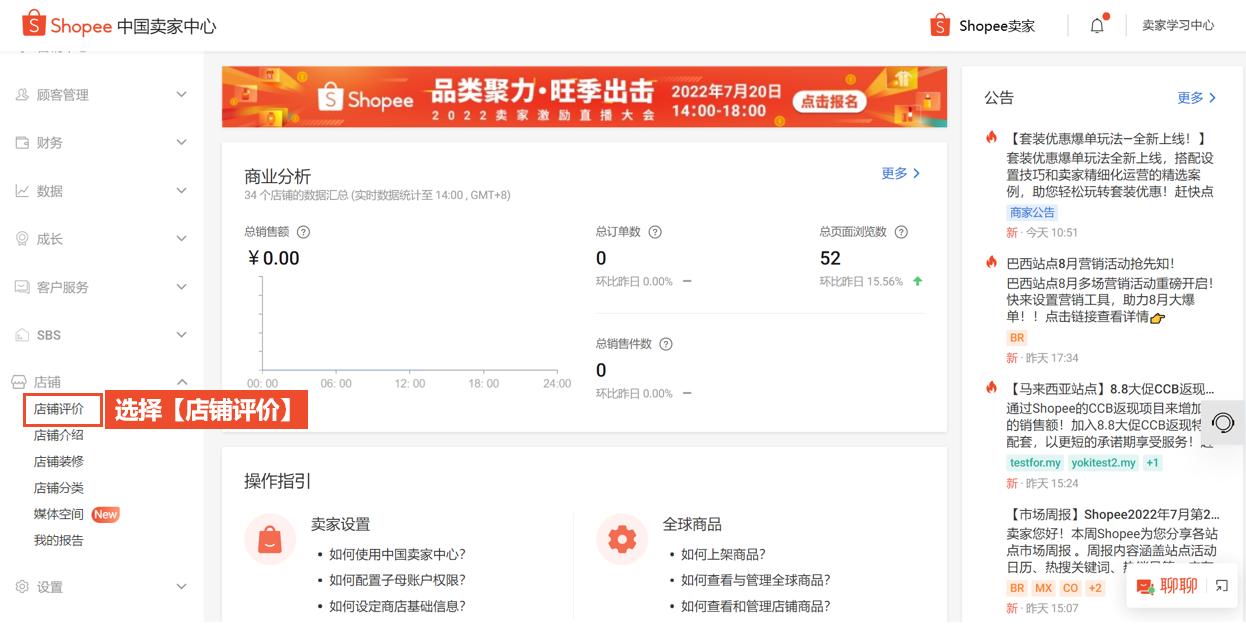Click the 卖家设置 shopping bag icon
1246x626 pixels.
(270, 539)
